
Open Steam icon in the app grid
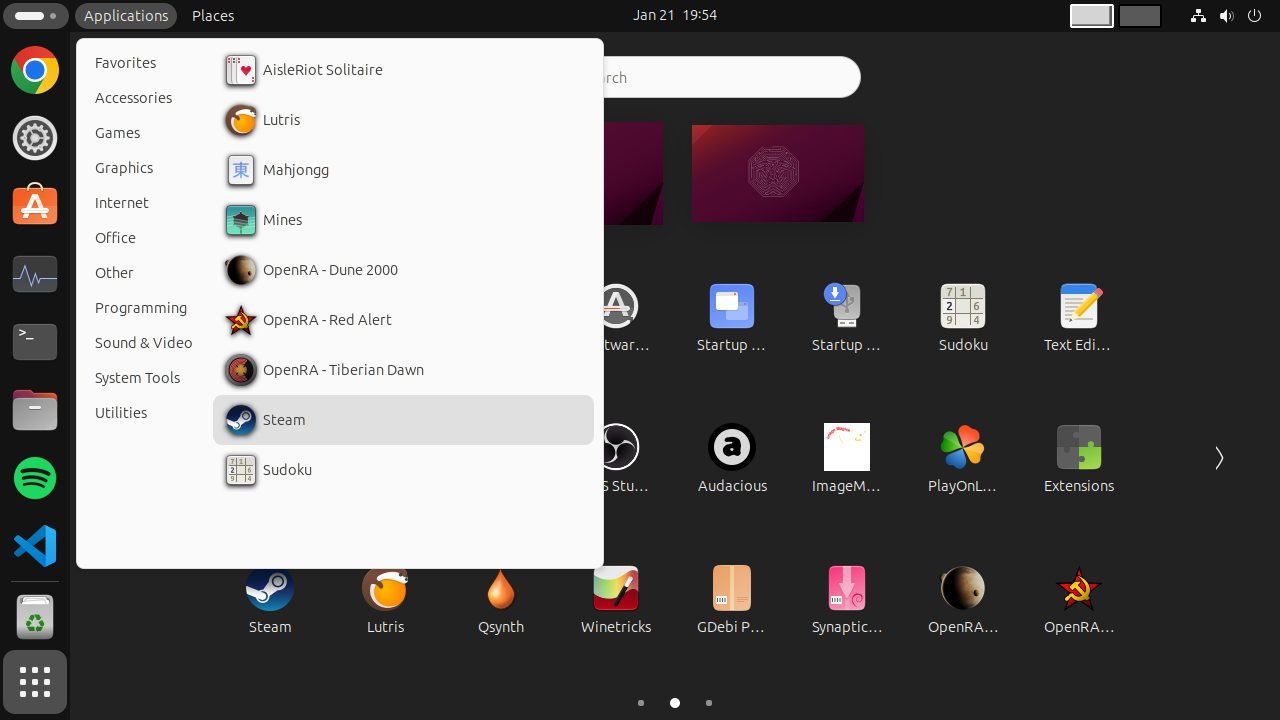(270, 600)
